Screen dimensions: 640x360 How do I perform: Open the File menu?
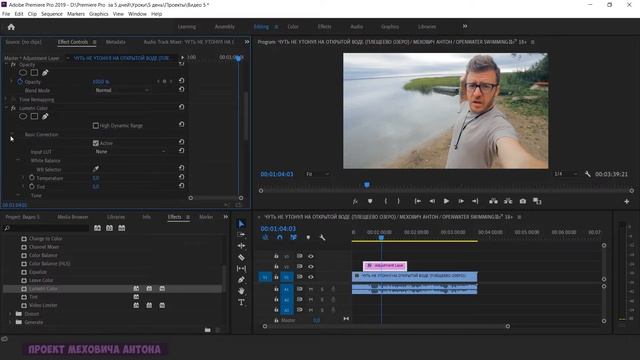pos(6,14)
